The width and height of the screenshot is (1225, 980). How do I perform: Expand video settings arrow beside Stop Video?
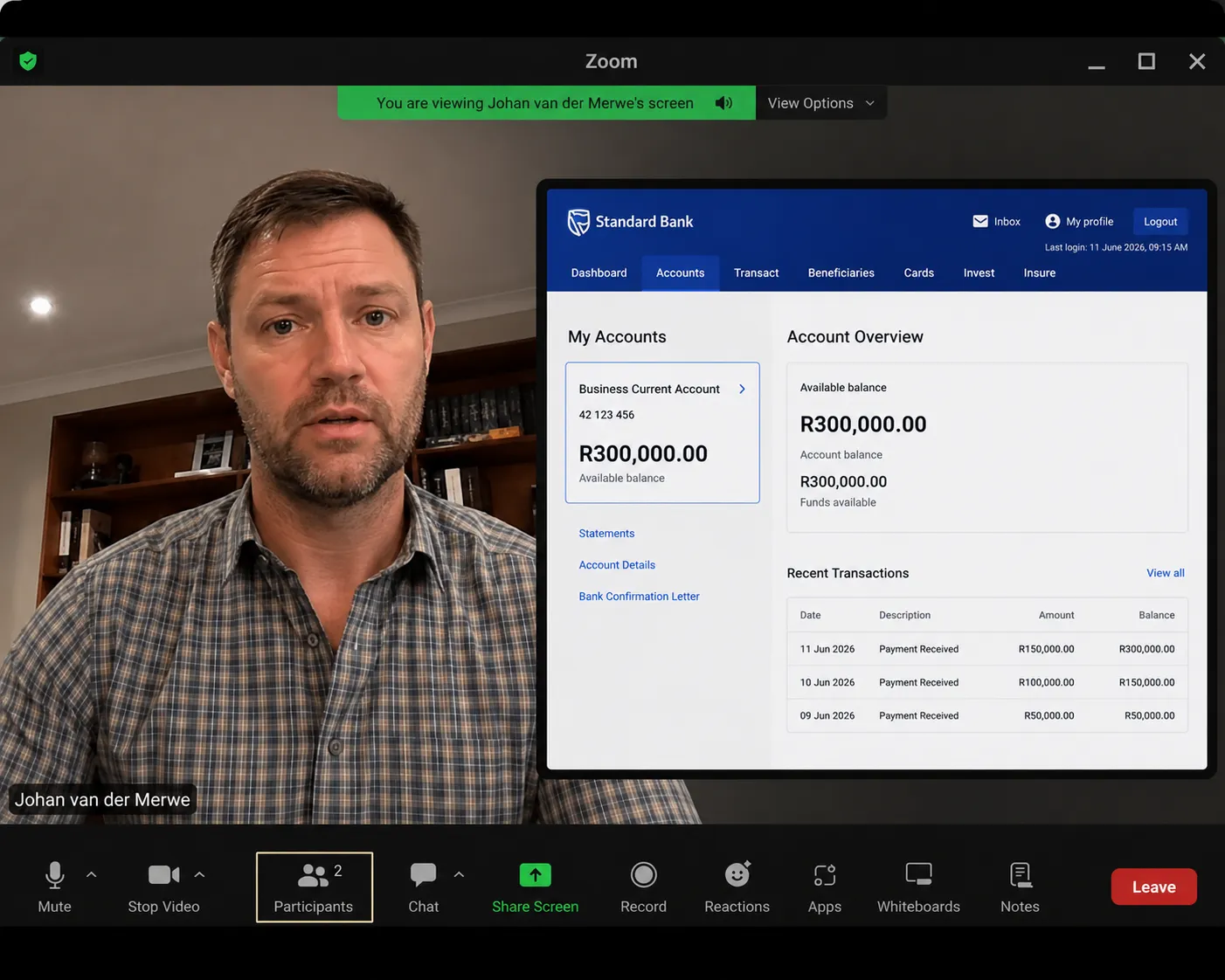200,874
